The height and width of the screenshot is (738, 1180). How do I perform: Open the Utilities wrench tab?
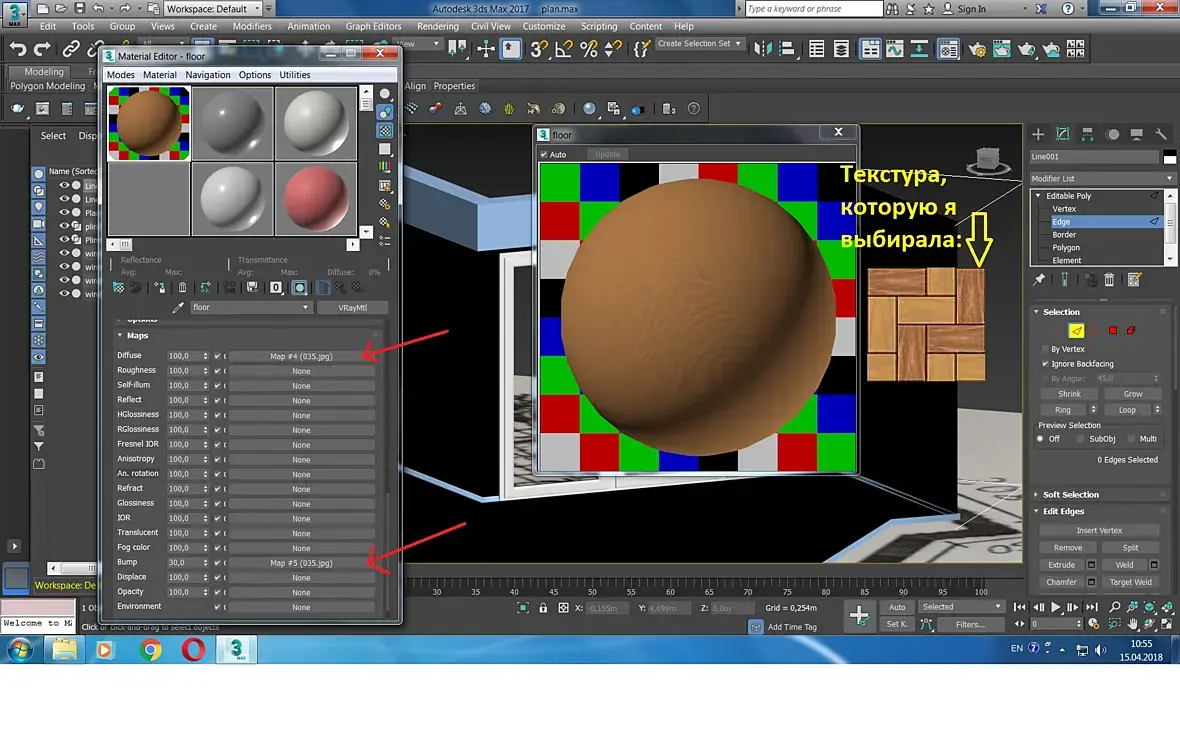tap(1161, 134)
